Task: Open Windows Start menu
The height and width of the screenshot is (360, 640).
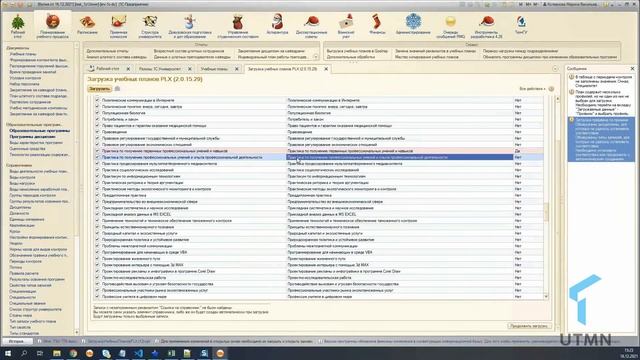Action: tap(8, 353)
